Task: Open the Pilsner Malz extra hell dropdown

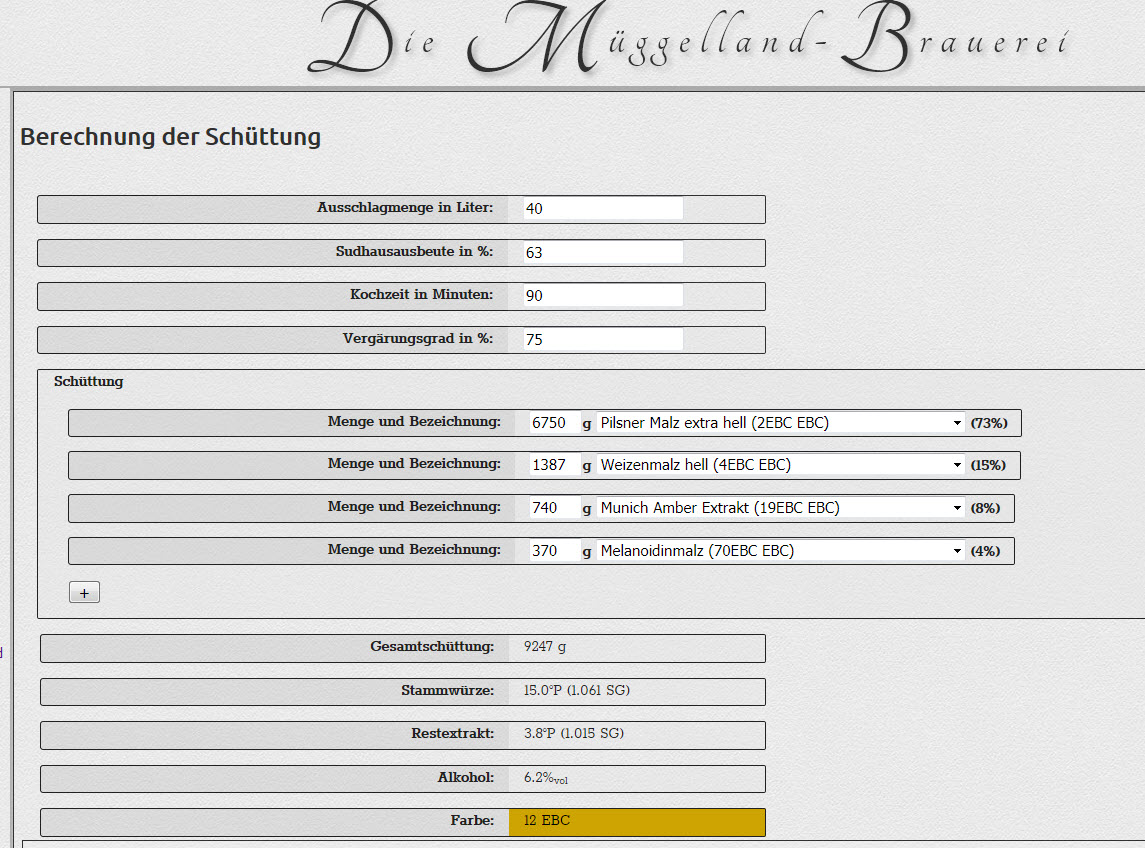Action: pos(780,423)
